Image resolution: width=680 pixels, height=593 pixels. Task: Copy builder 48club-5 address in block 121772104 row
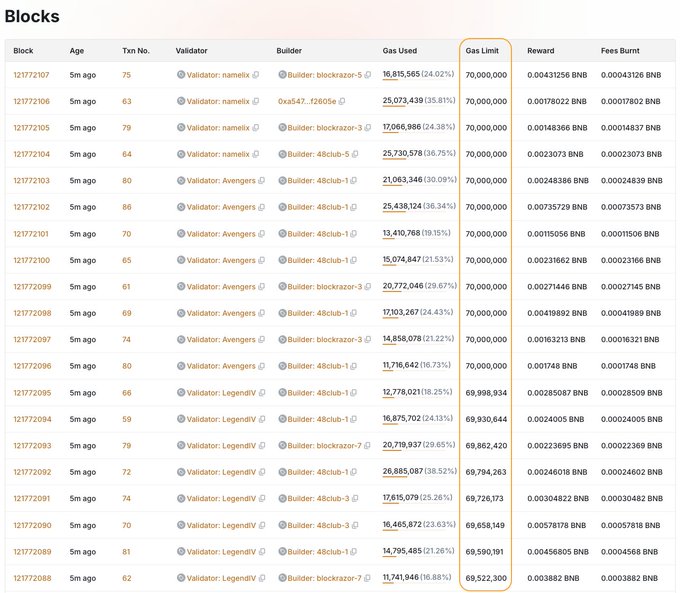(355, 154)
